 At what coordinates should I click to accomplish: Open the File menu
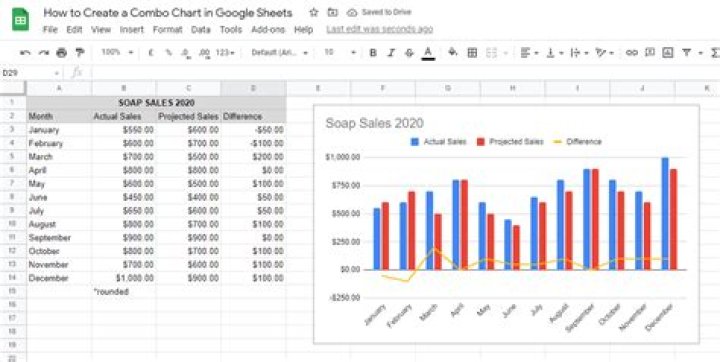[50, 29]
